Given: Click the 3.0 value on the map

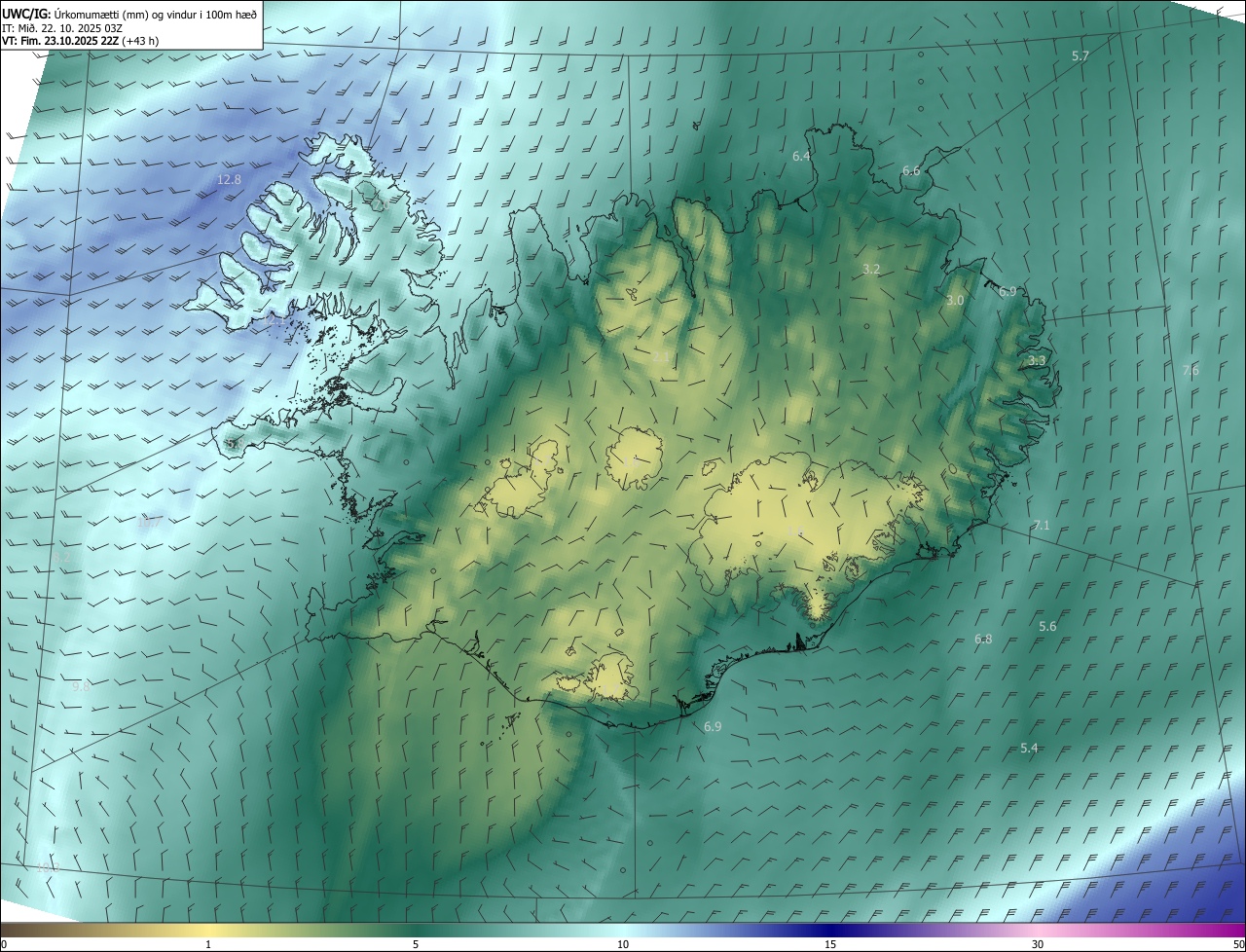Looking at the screenshot, I should tap(955, 301).
